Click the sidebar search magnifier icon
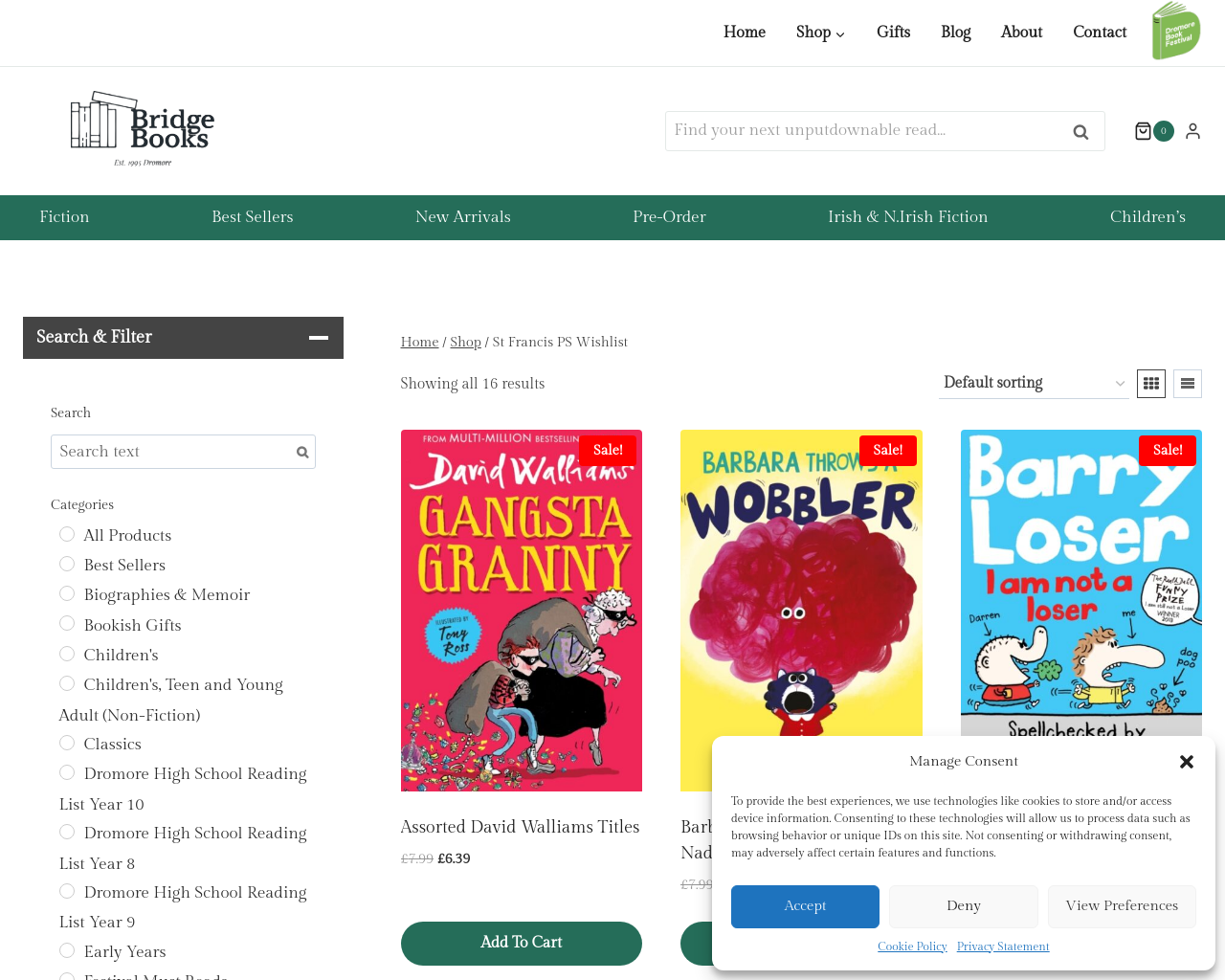Screen dimensions: 1225x980 point(302,453)
